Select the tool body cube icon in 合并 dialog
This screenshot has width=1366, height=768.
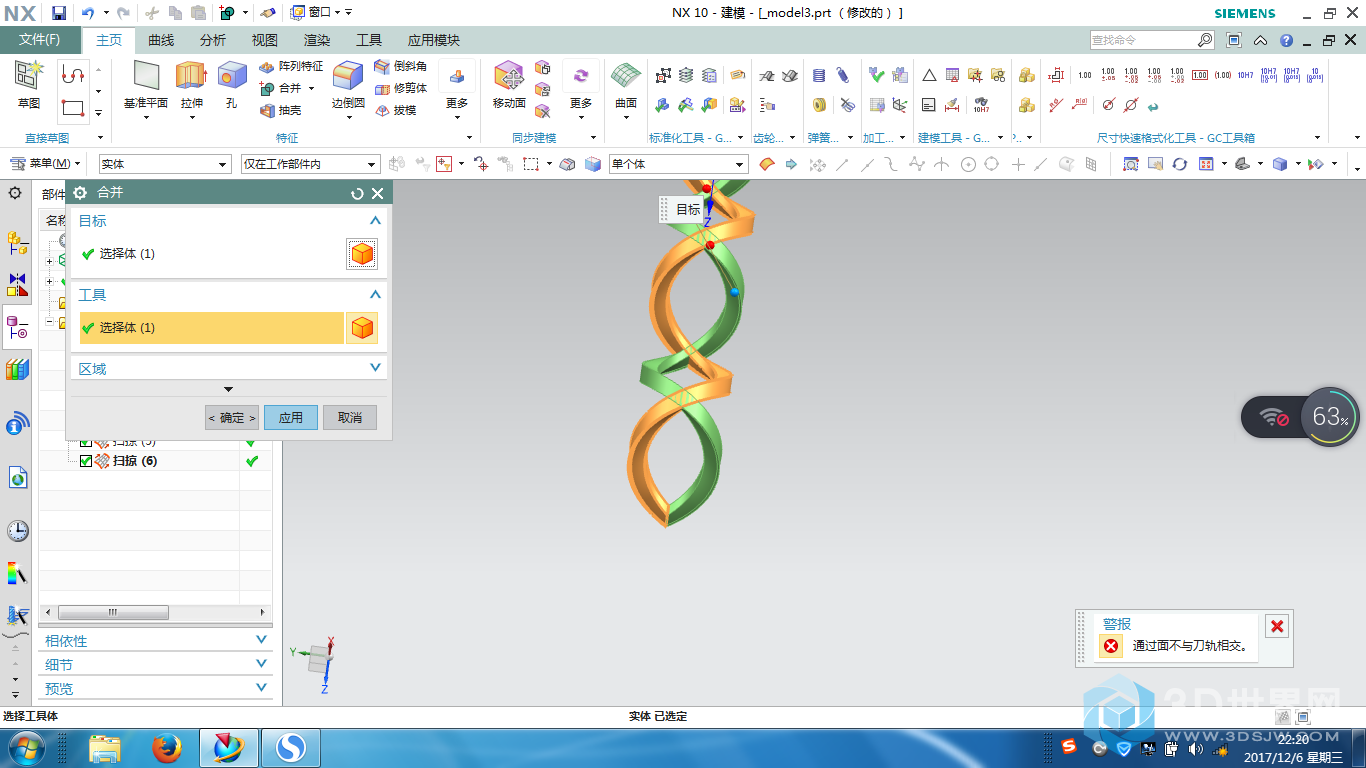pyautogui.click(x=362, y=328)
